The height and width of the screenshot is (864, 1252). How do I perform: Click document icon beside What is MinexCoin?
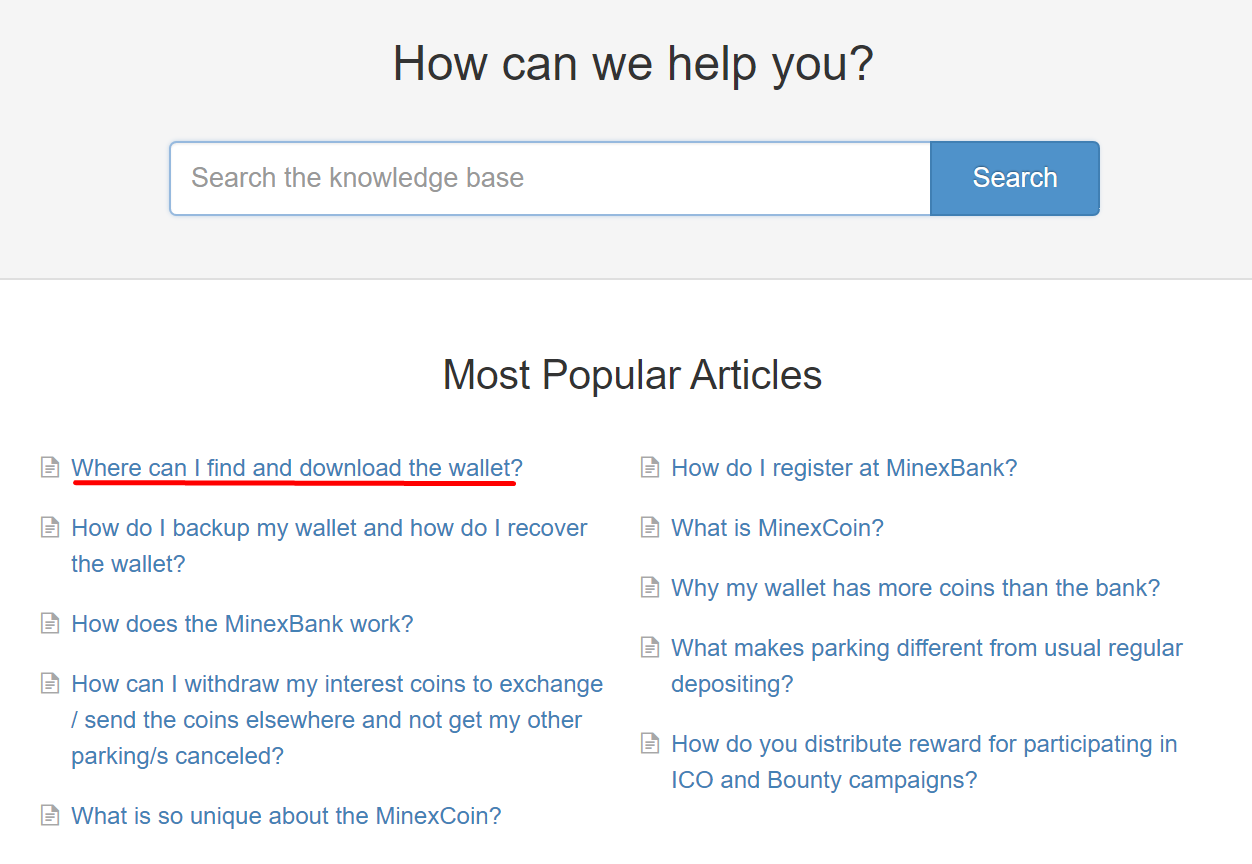click(x=650, y=527)
